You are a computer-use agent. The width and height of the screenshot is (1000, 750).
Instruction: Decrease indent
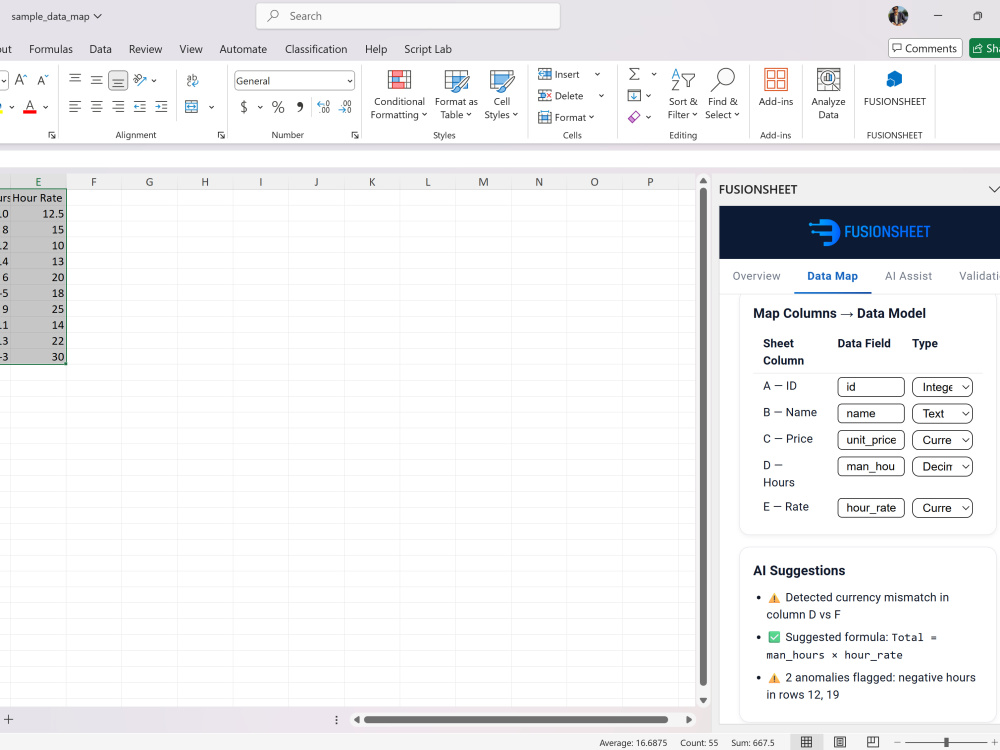140,107
